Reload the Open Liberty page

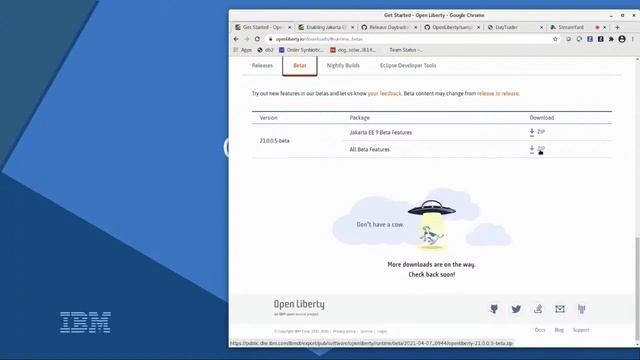[257, 39]
